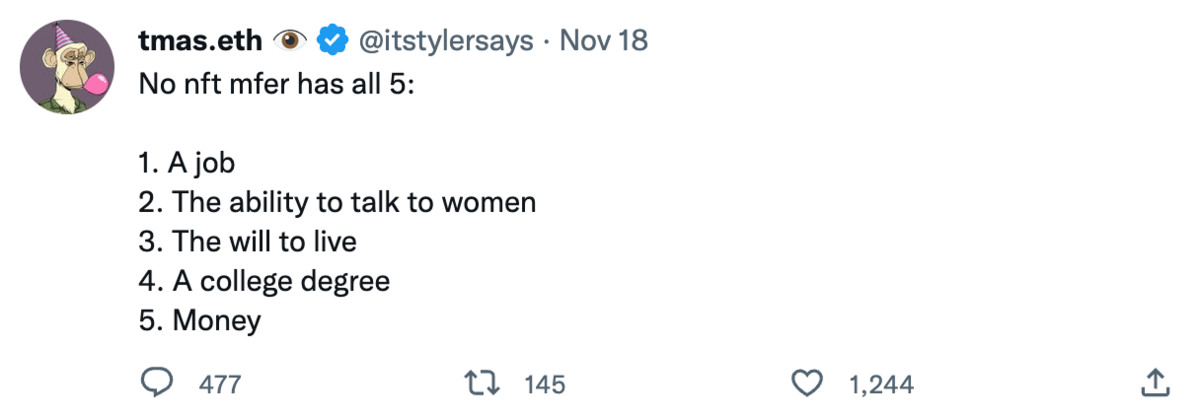This screenshot has height=418, width=1200.
Task: Click the 477 replies count
Action: [x=220, y=383]
